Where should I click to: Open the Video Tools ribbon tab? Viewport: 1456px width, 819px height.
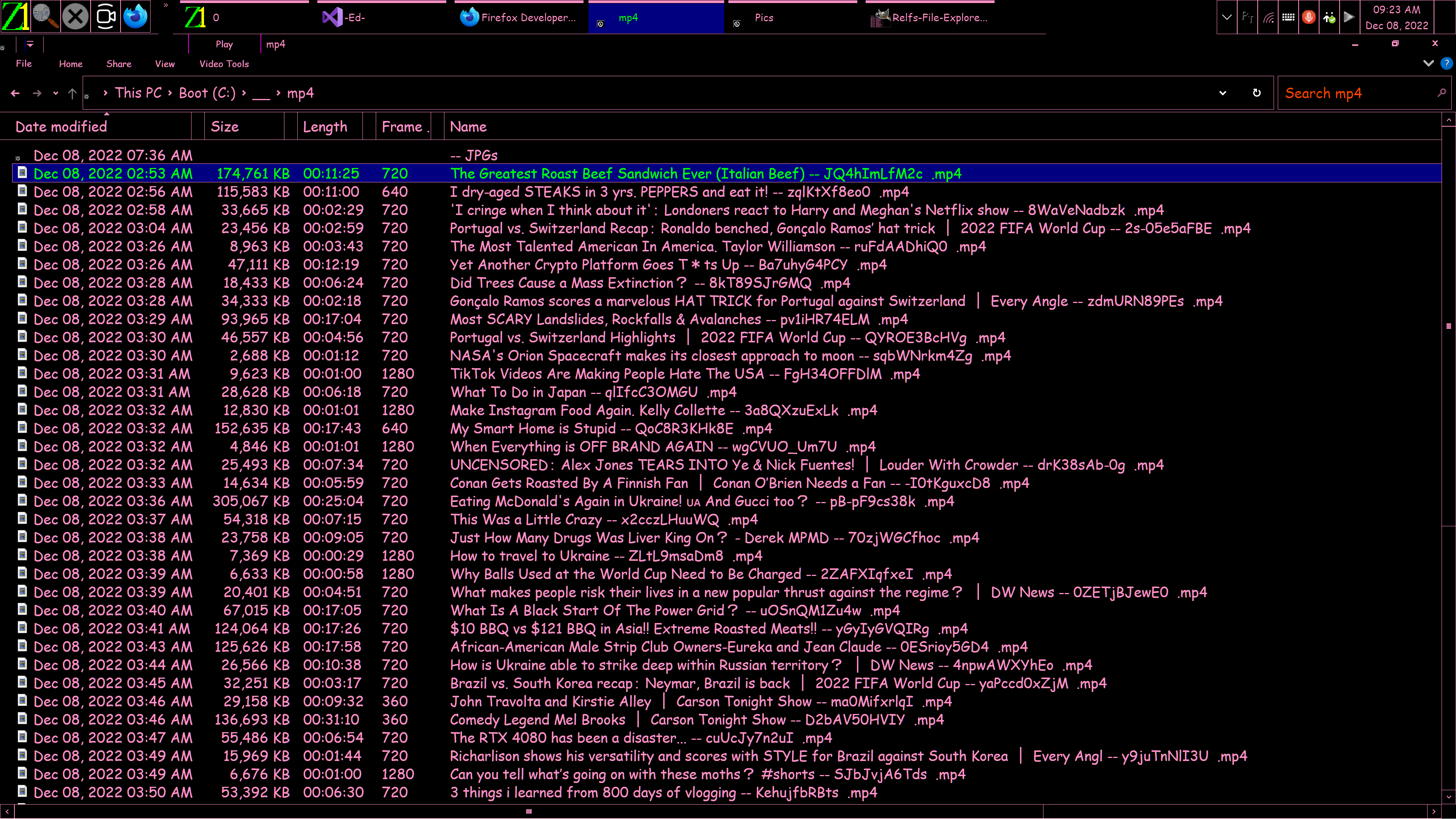[x=224, y=64]
